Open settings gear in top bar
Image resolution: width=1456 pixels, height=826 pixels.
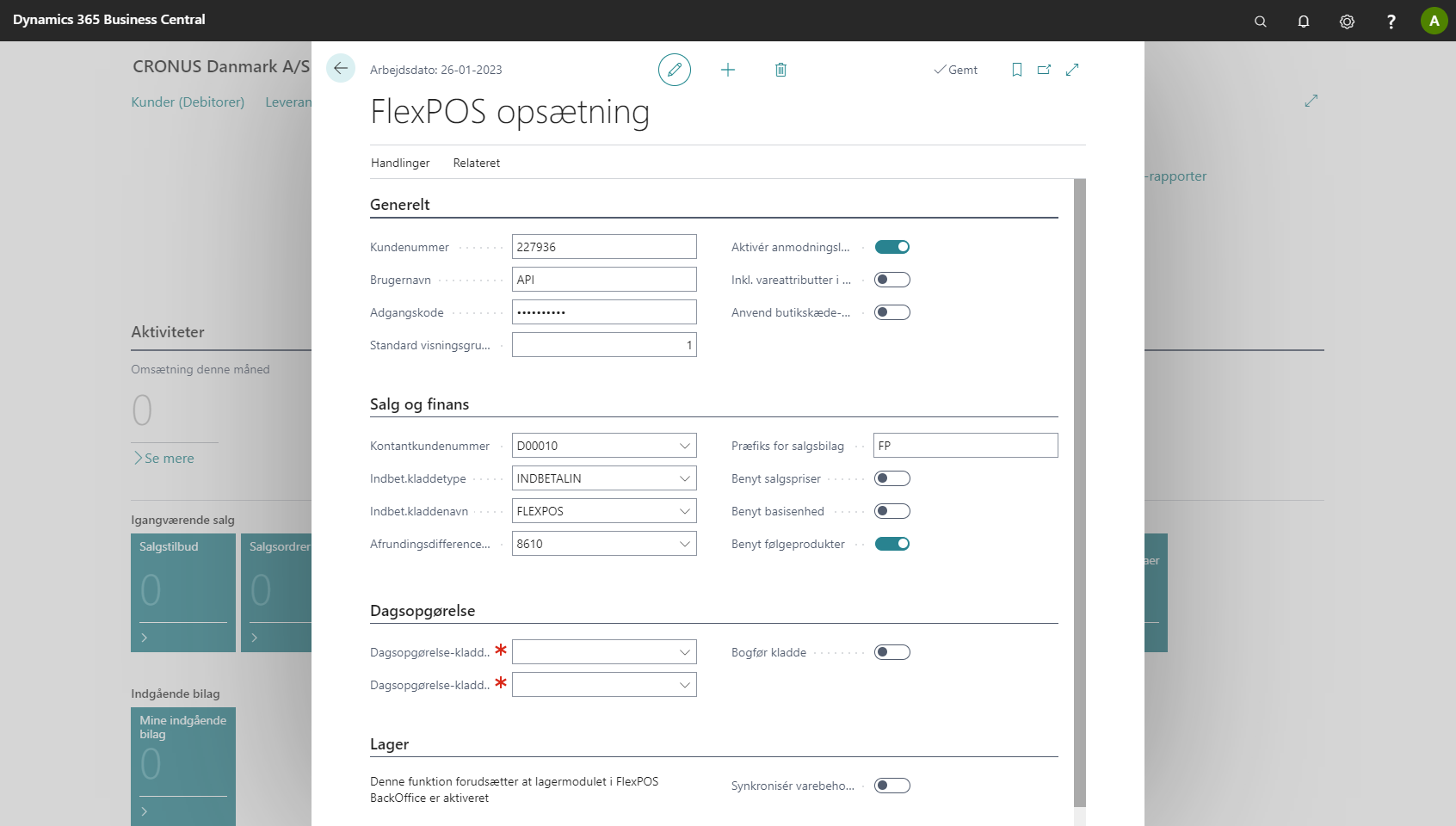[1348, 22]
